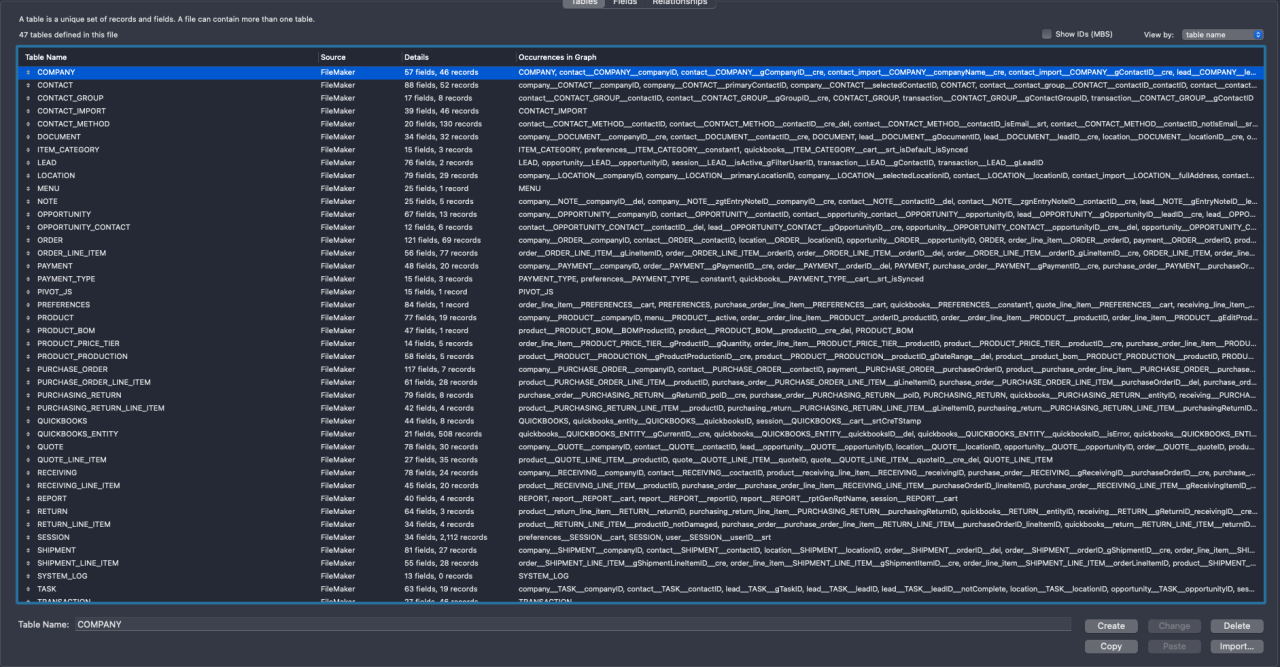Switch to the Relationships tab
Screen dimensions: 1280x667
[680, 3]
